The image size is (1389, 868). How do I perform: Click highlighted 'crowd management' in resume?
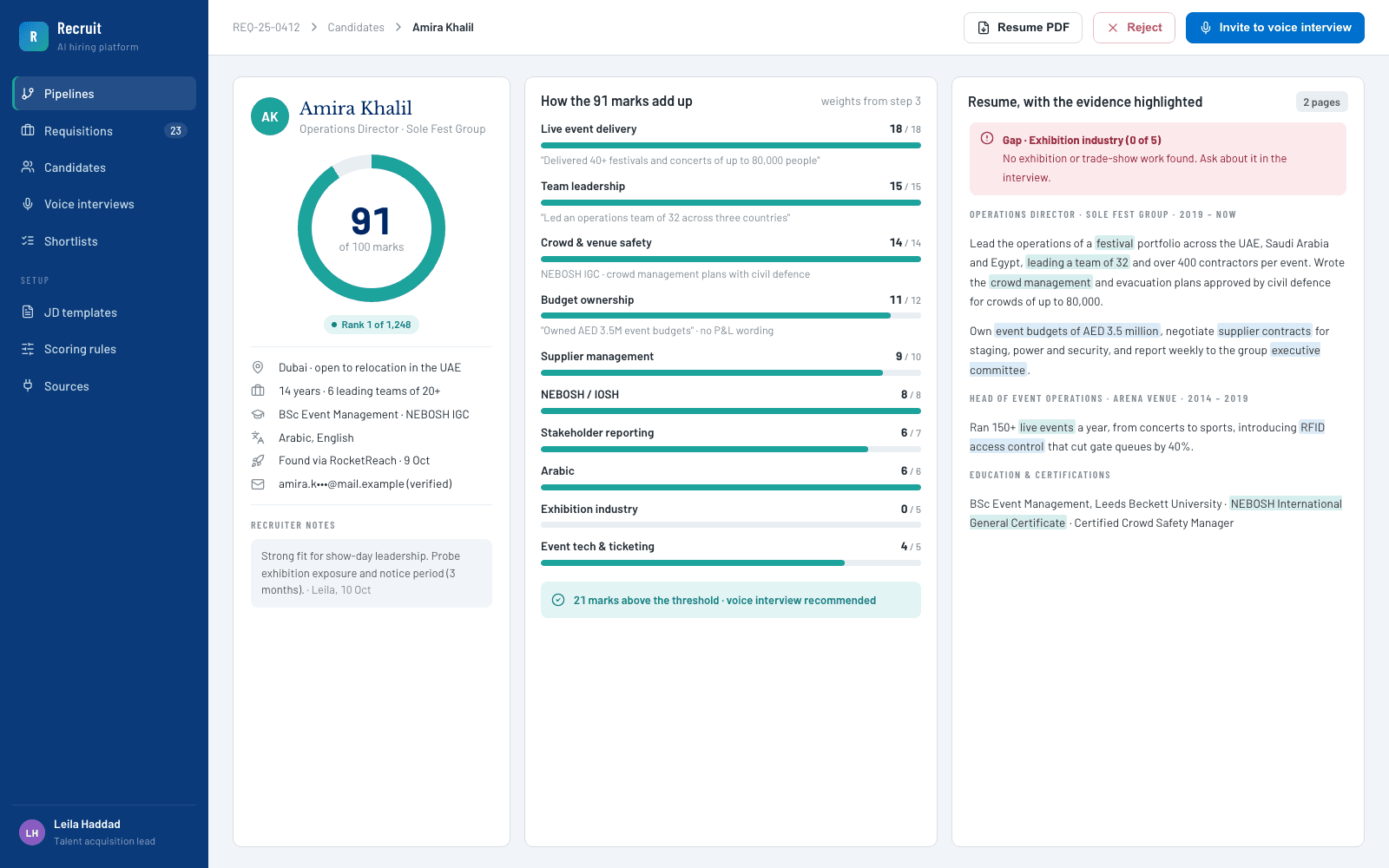tap(1040, 283)
